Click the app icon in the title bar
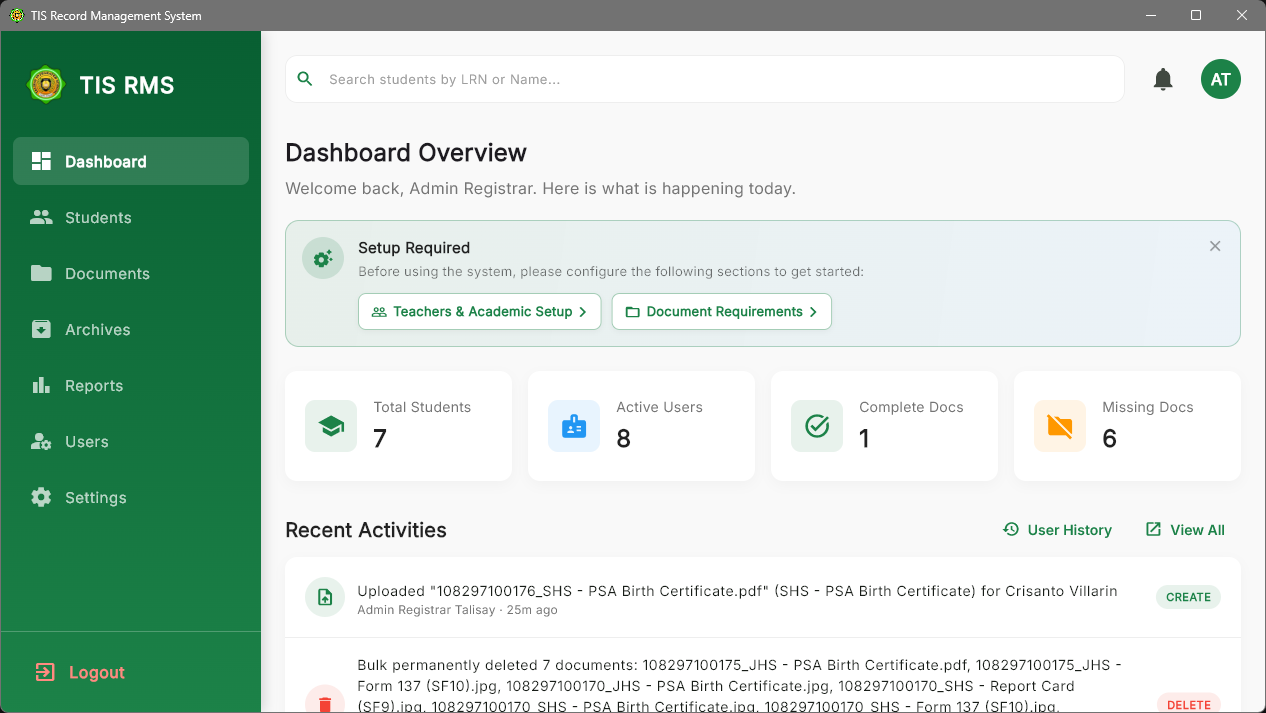 pos(16,16)
